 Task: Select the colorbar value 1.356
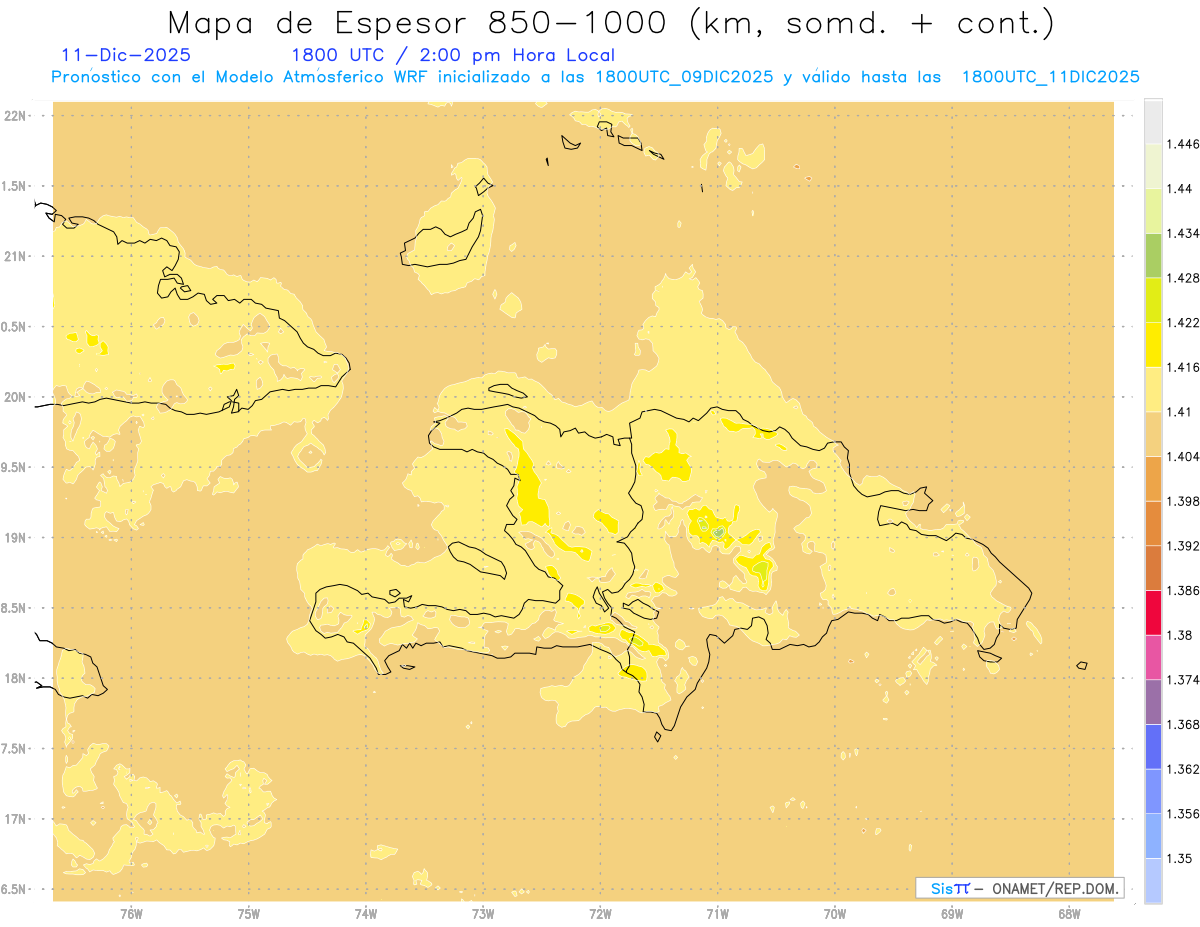1184,813
